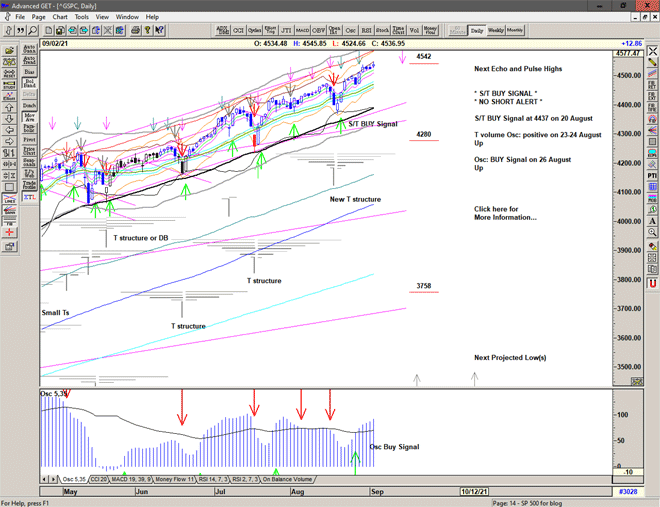Switch to the Money Flow 11 tab
The height and width of the screenshot is (507, 660).
[164, 480]
